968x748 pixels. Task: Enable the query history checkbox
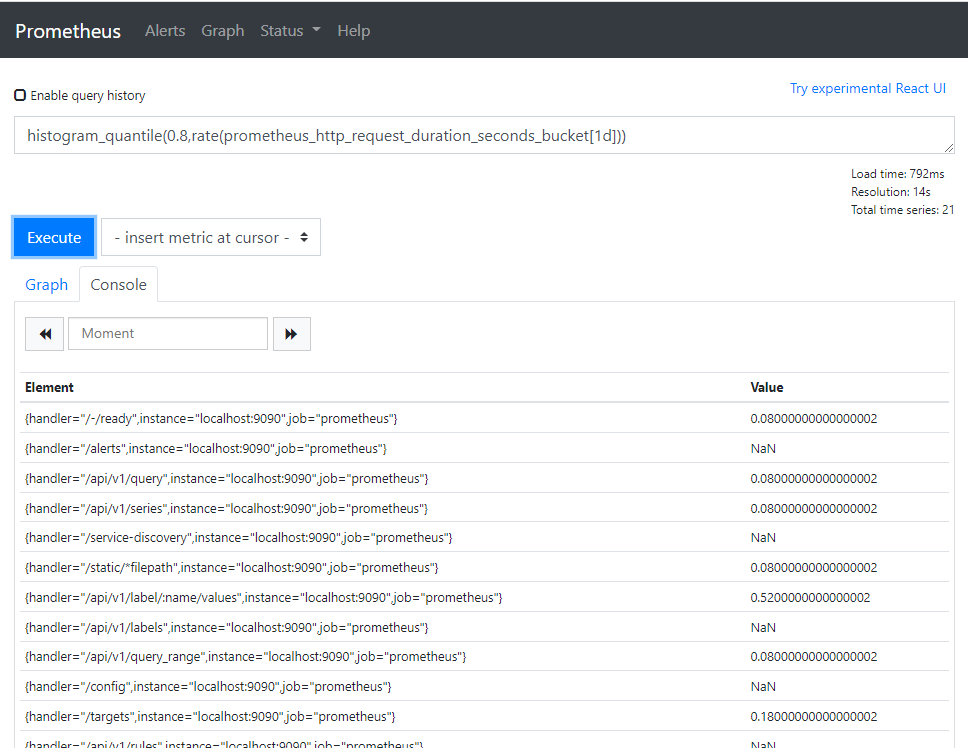[x=20, y=96]
